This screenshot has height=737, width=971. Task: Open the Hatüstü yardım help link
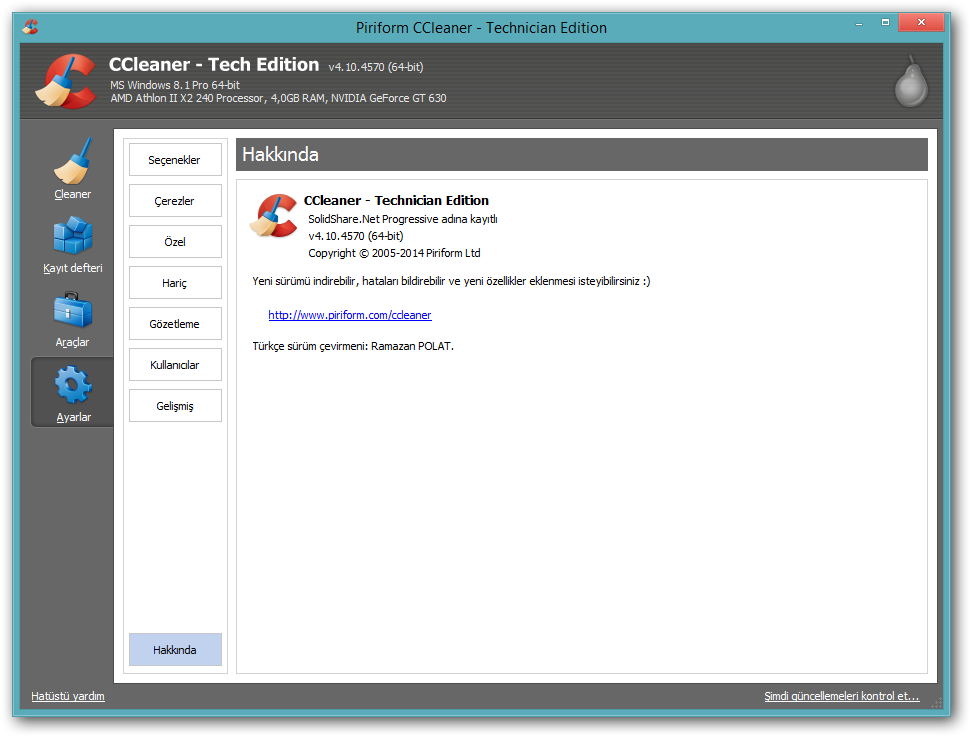coord(68,696)
